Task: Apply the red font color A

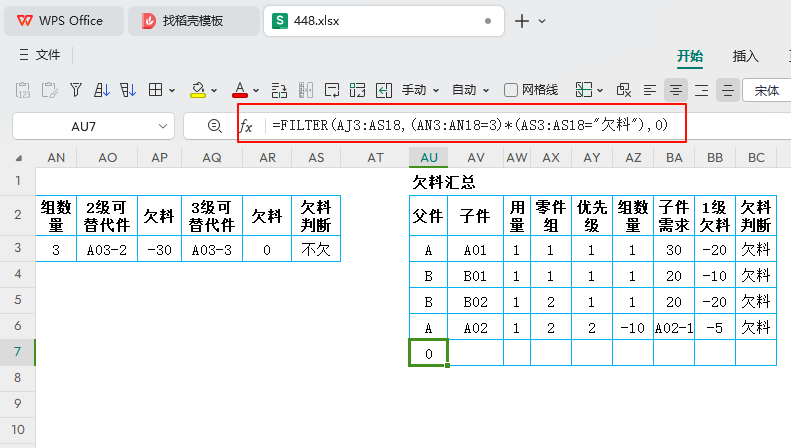Action: point(240,90)
